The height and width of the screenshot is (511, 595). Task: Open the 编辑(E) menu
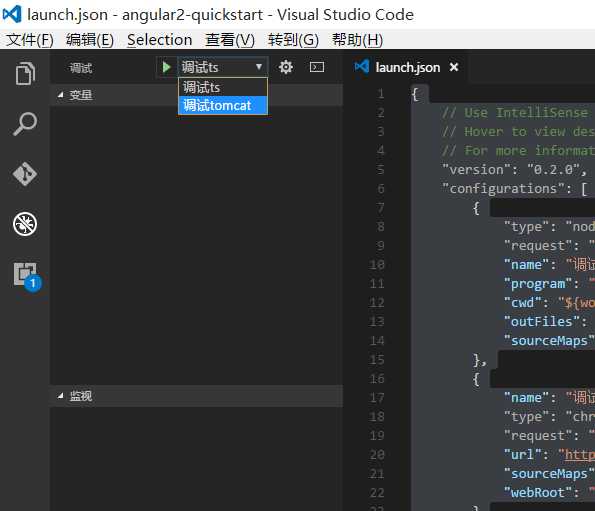[90, 40]
